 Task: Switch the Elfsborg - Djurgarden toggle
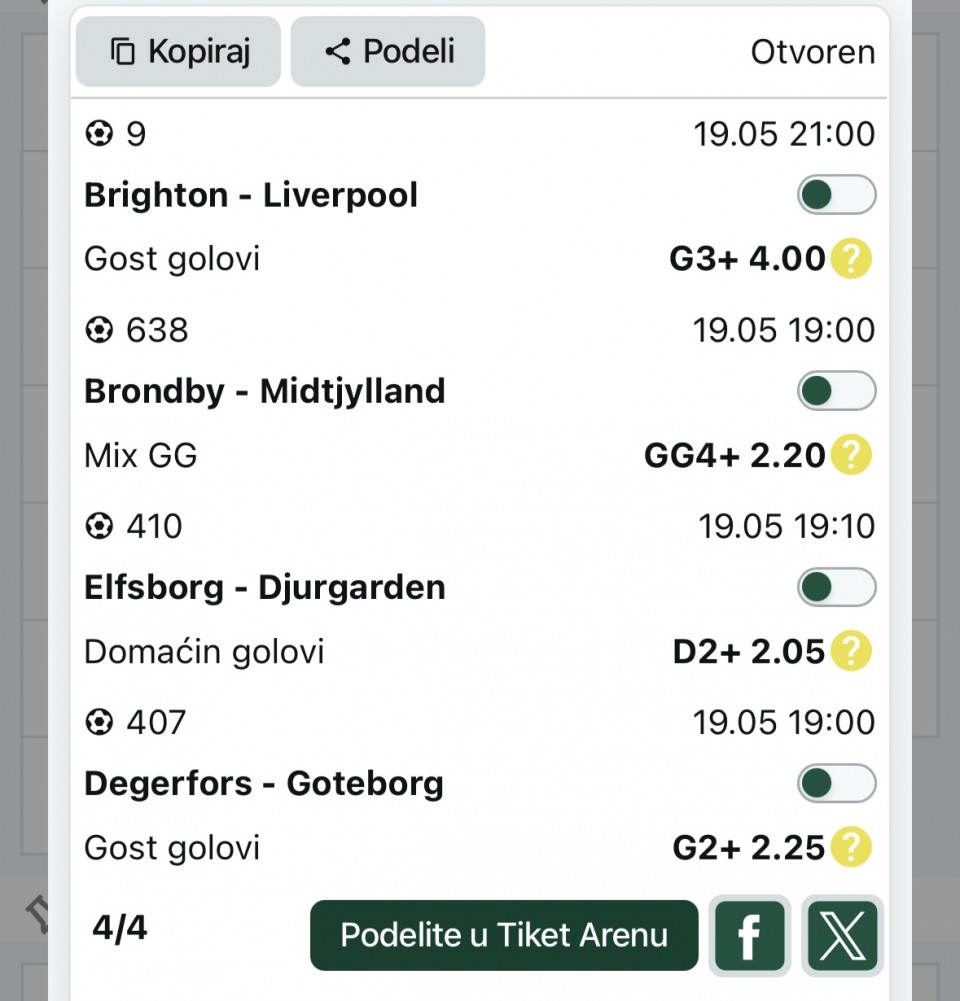(836, 587)
